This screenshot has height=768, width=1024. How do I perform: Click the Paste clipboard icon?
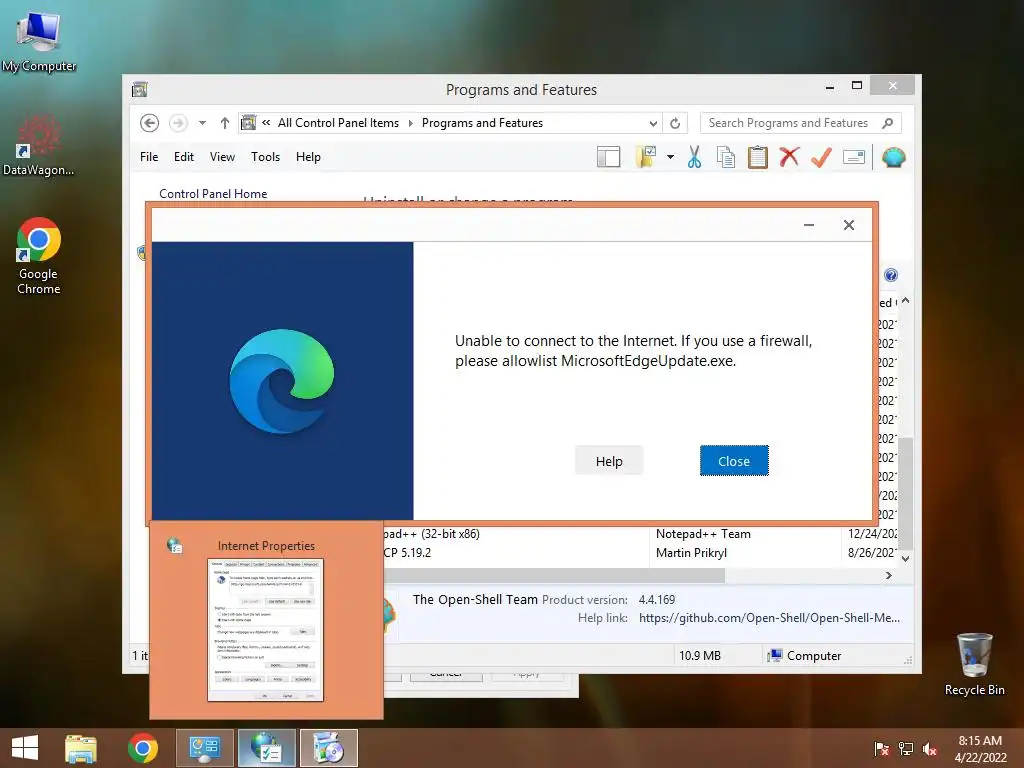click(x=758, y=157)
